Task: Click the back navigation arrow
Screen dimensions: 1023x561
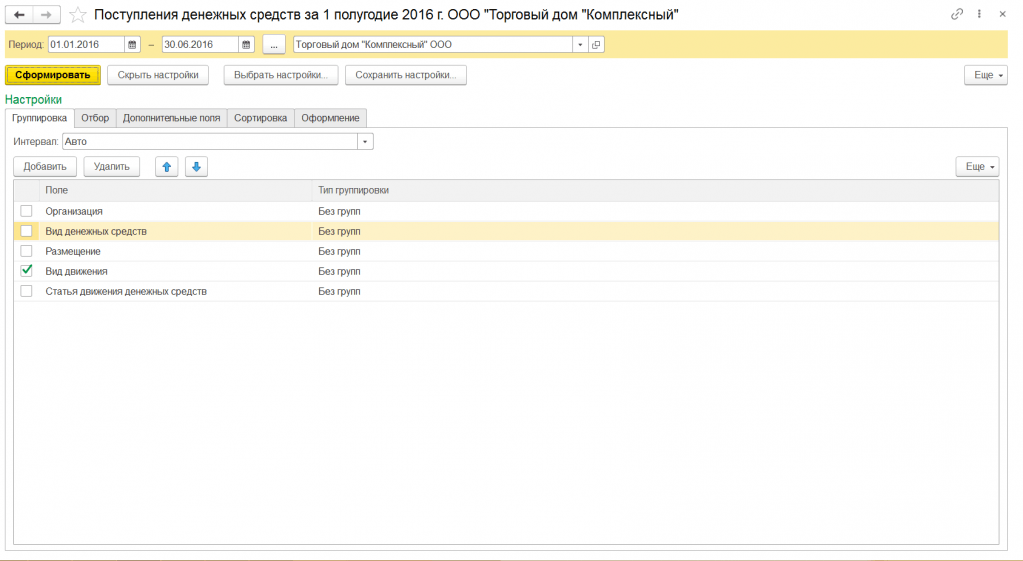Action: tap(19, 15)
